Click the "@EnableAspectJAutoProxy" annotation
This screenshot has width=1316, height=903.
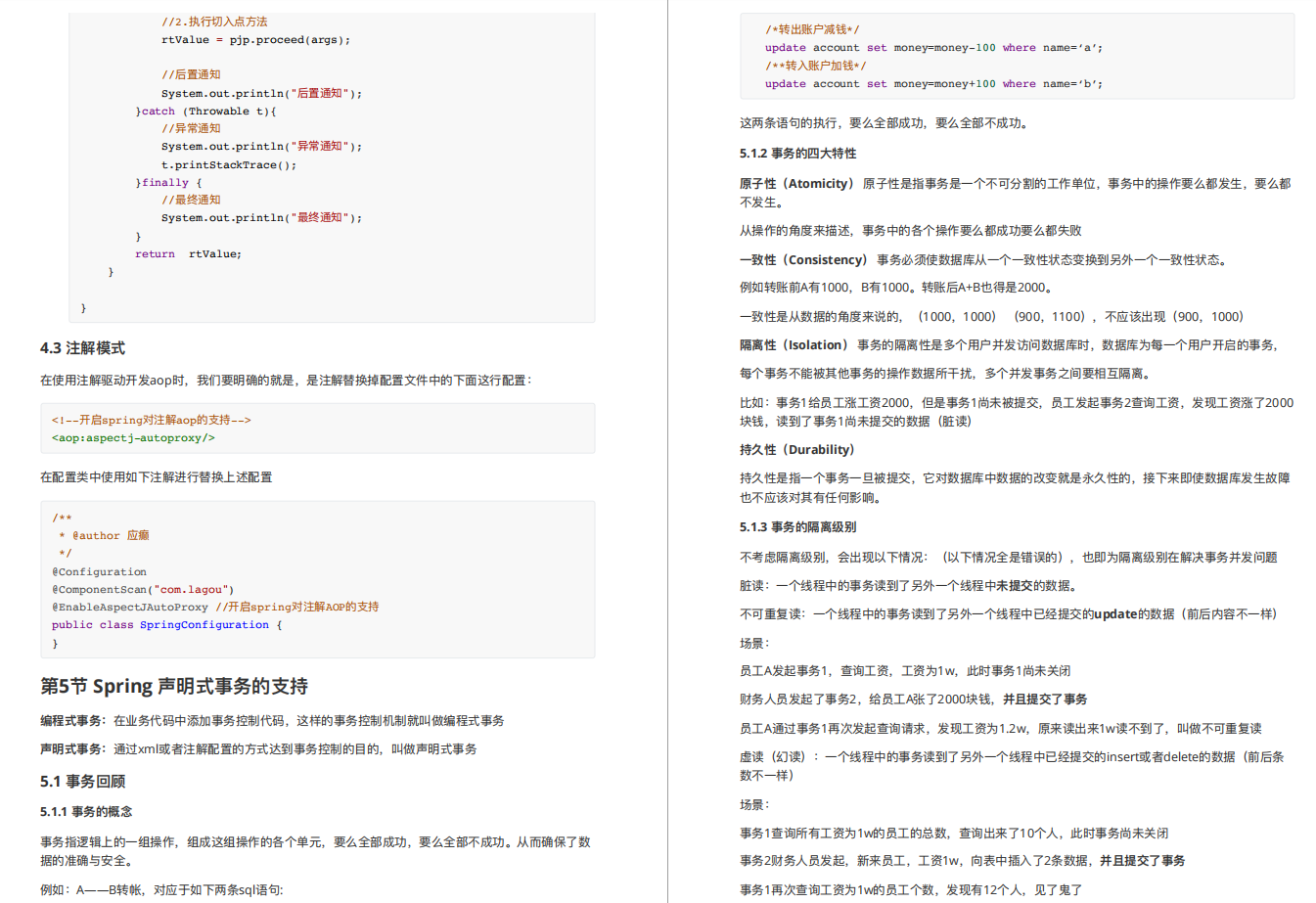130,608
